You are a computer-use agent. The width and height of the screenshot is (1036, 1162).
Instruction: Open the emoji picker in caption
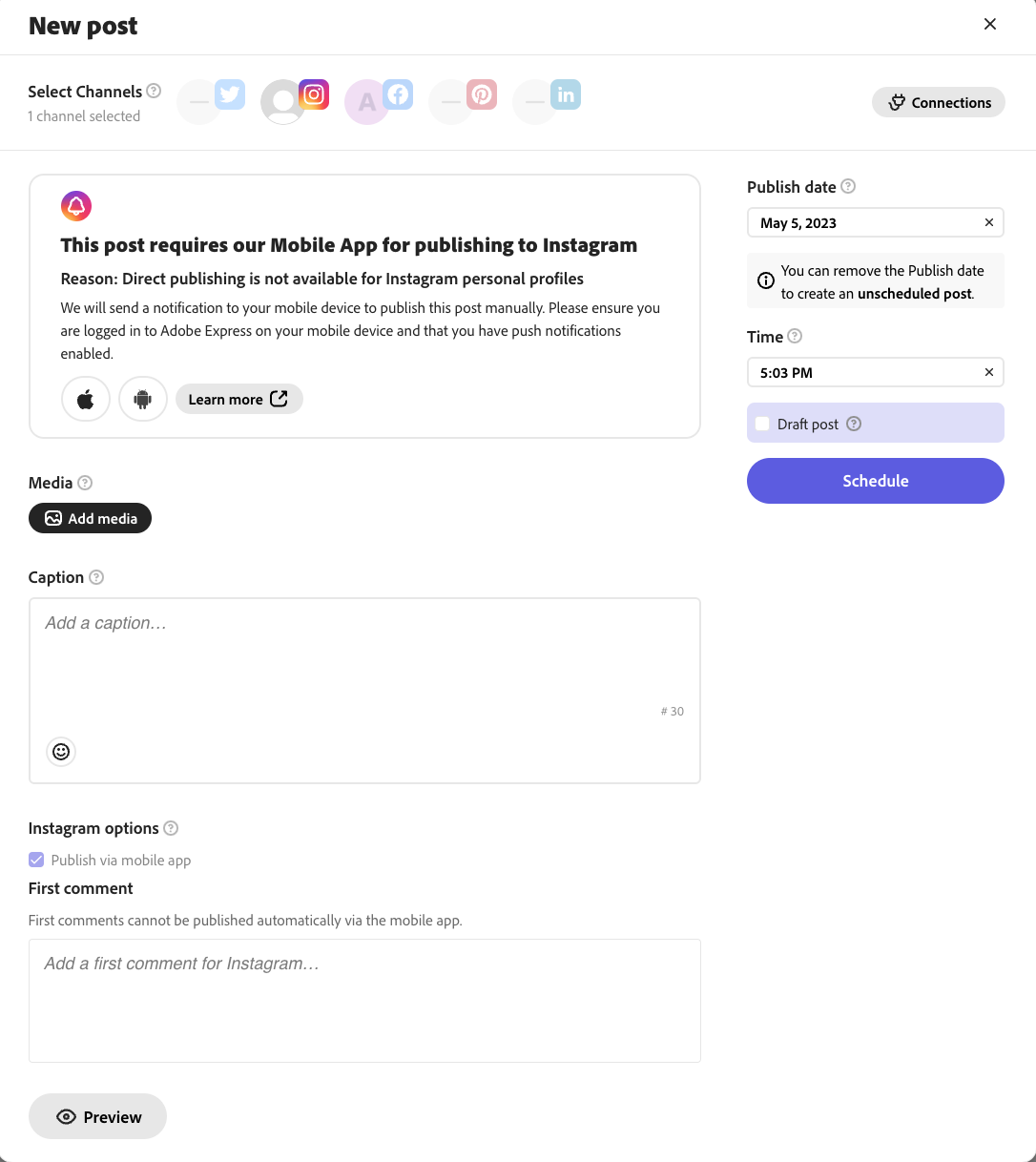tap(61, 752)
